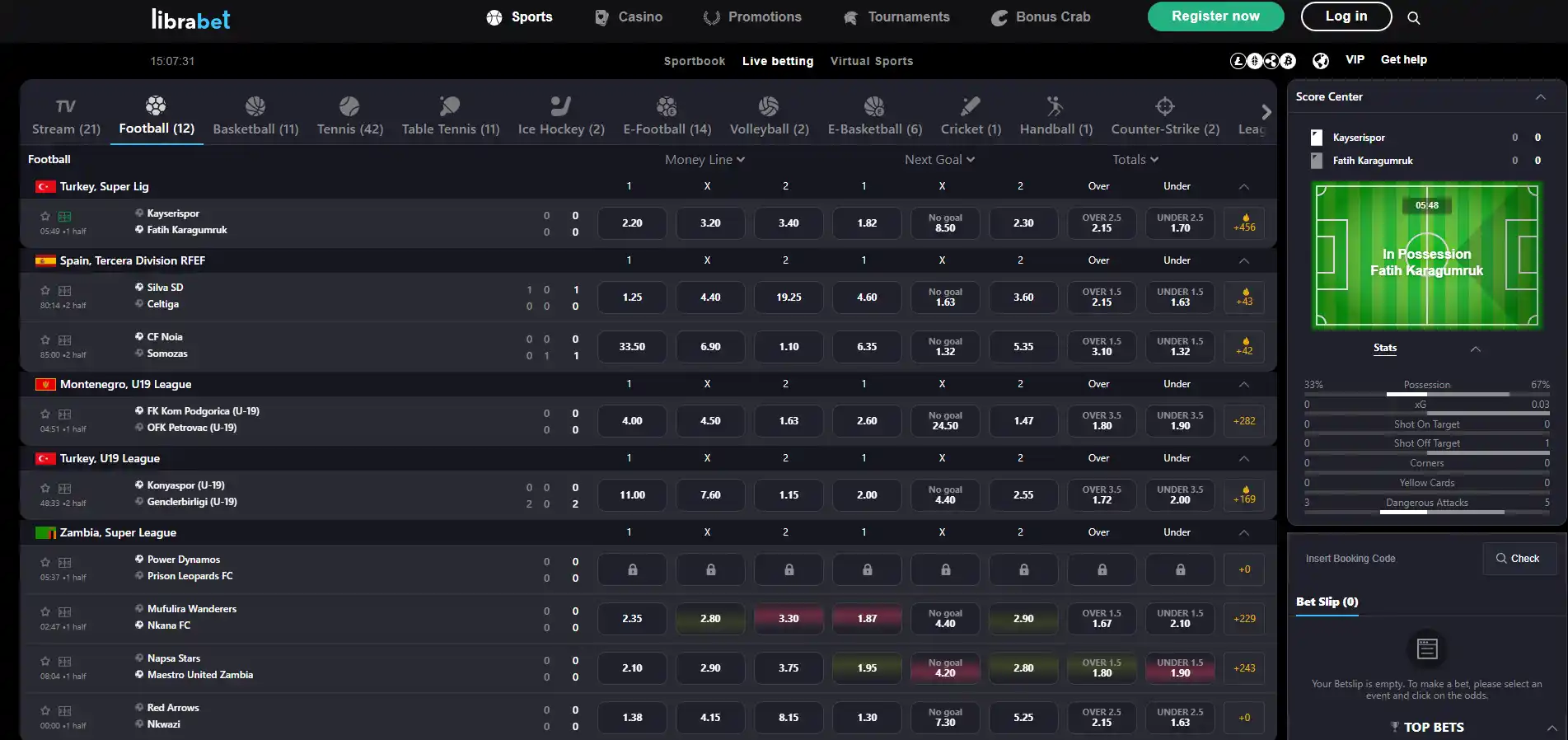Open scoreboard icon for CF Noia match
The height and width of the screenshot is (740, 1568).
[64, 340]
